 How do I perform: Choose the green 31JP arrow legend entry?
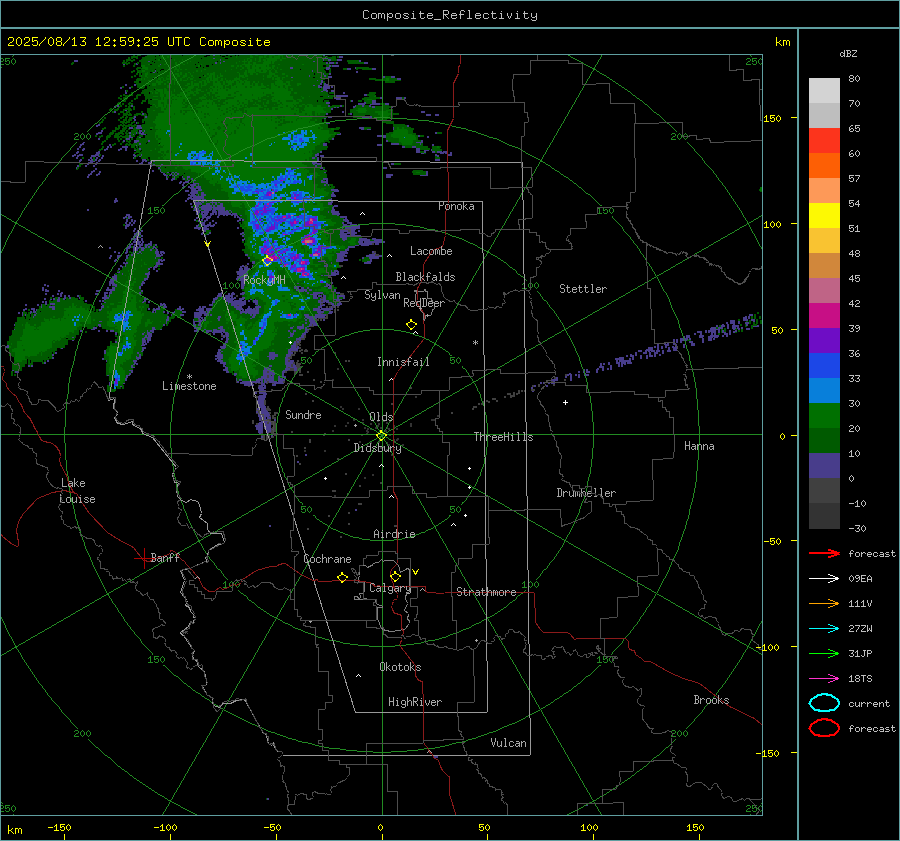coord(824,653)
